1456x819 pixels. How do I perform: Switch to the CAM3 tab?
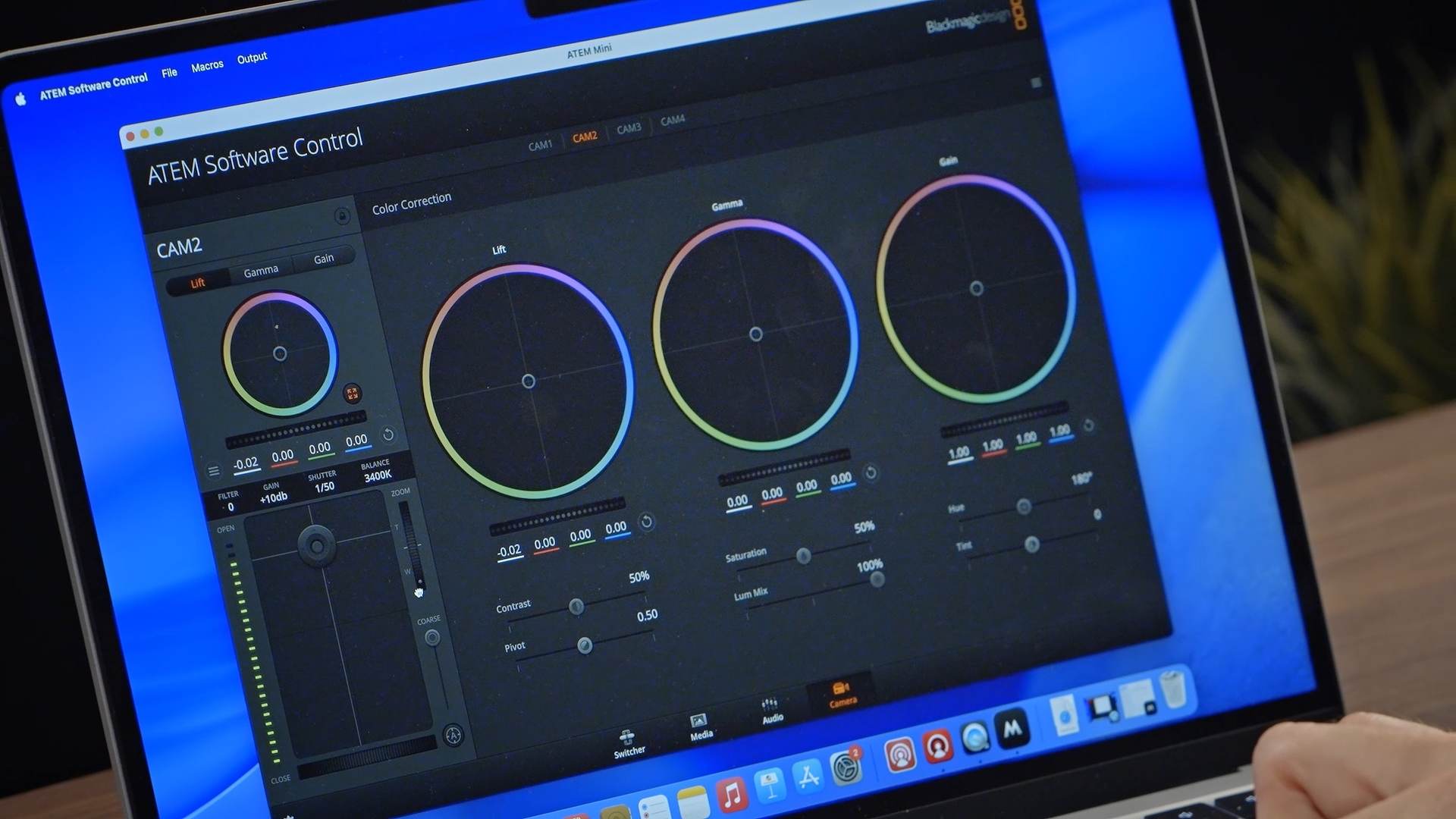629,128
